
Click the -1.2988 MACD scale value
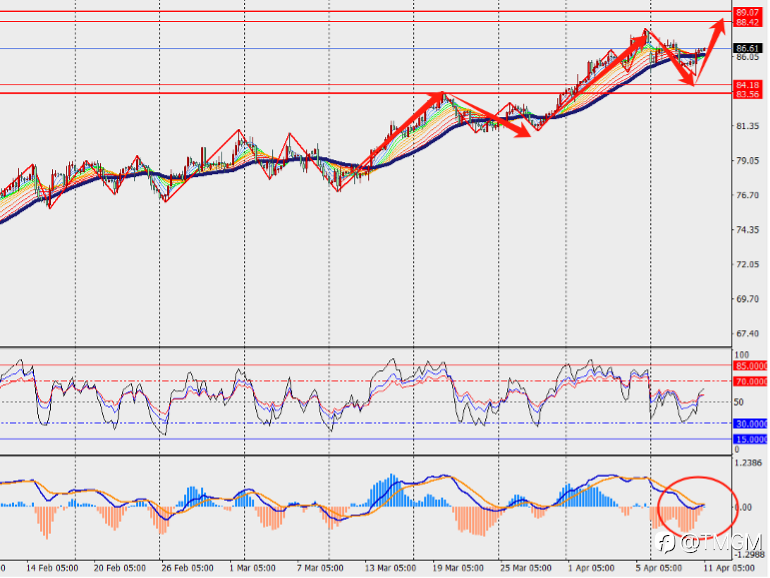[x=749, y=554]
